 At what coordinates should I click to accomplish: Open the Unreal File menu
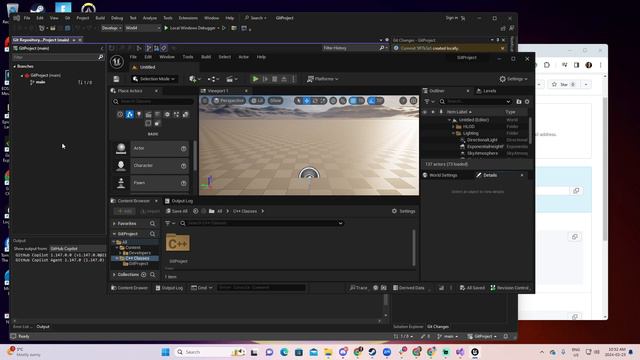point(133,57)
